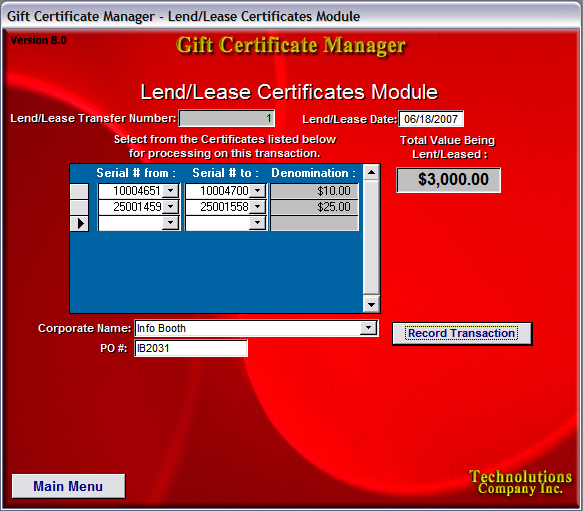This screenshot has height=511, width=583.
Task: Open Serial # to dropdown for 25001558
Action: coord(257,207)
